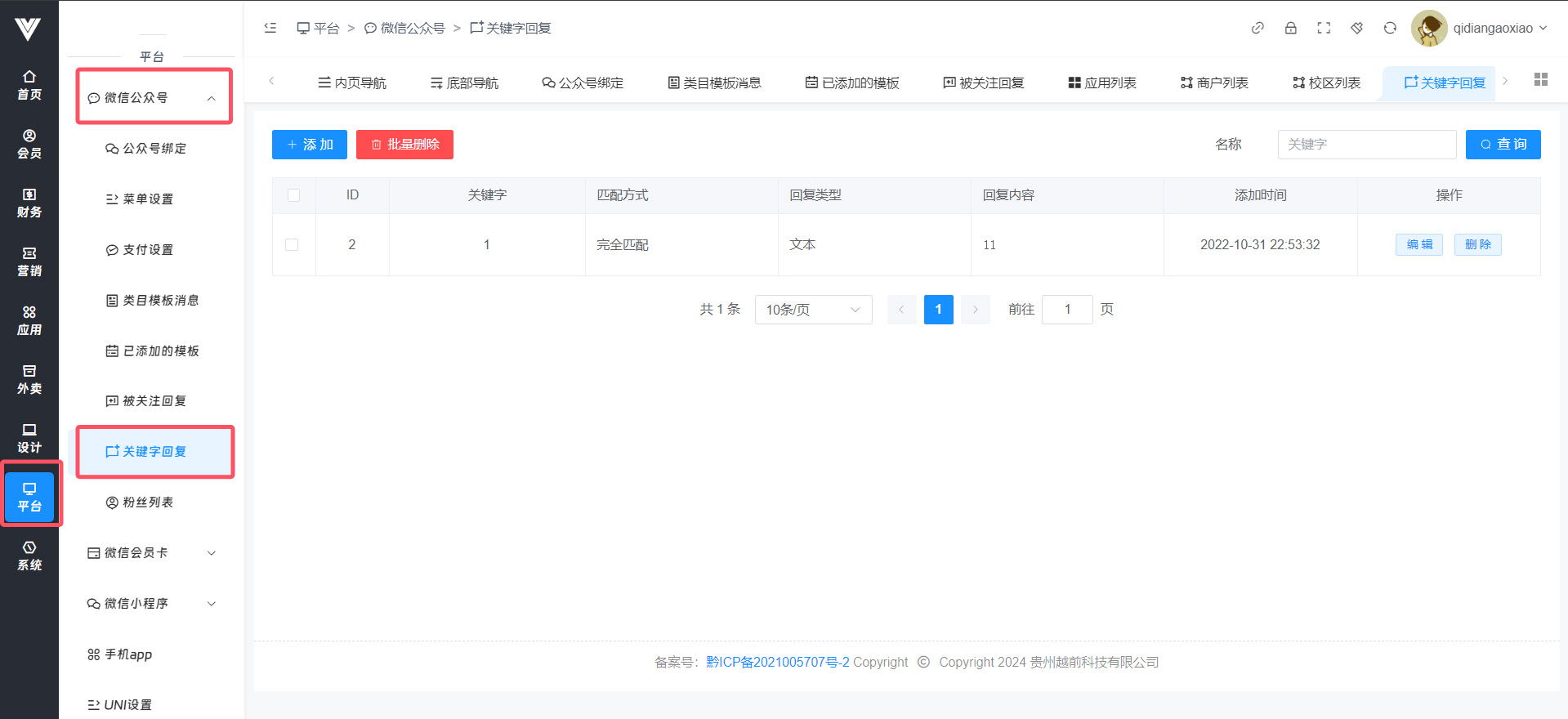This screenshot has width=1568, height=719.
Task: Focus the 关键字 search input field
Action: click(1366, 145)
